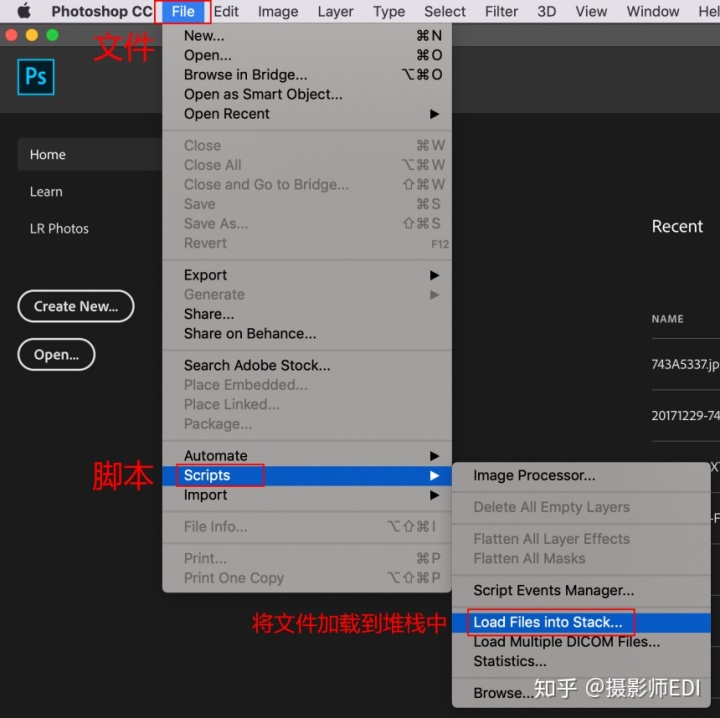Run Image Processor... script
Image resolution: width=720 pixels, height=718 pixels.
click(581, 476)
